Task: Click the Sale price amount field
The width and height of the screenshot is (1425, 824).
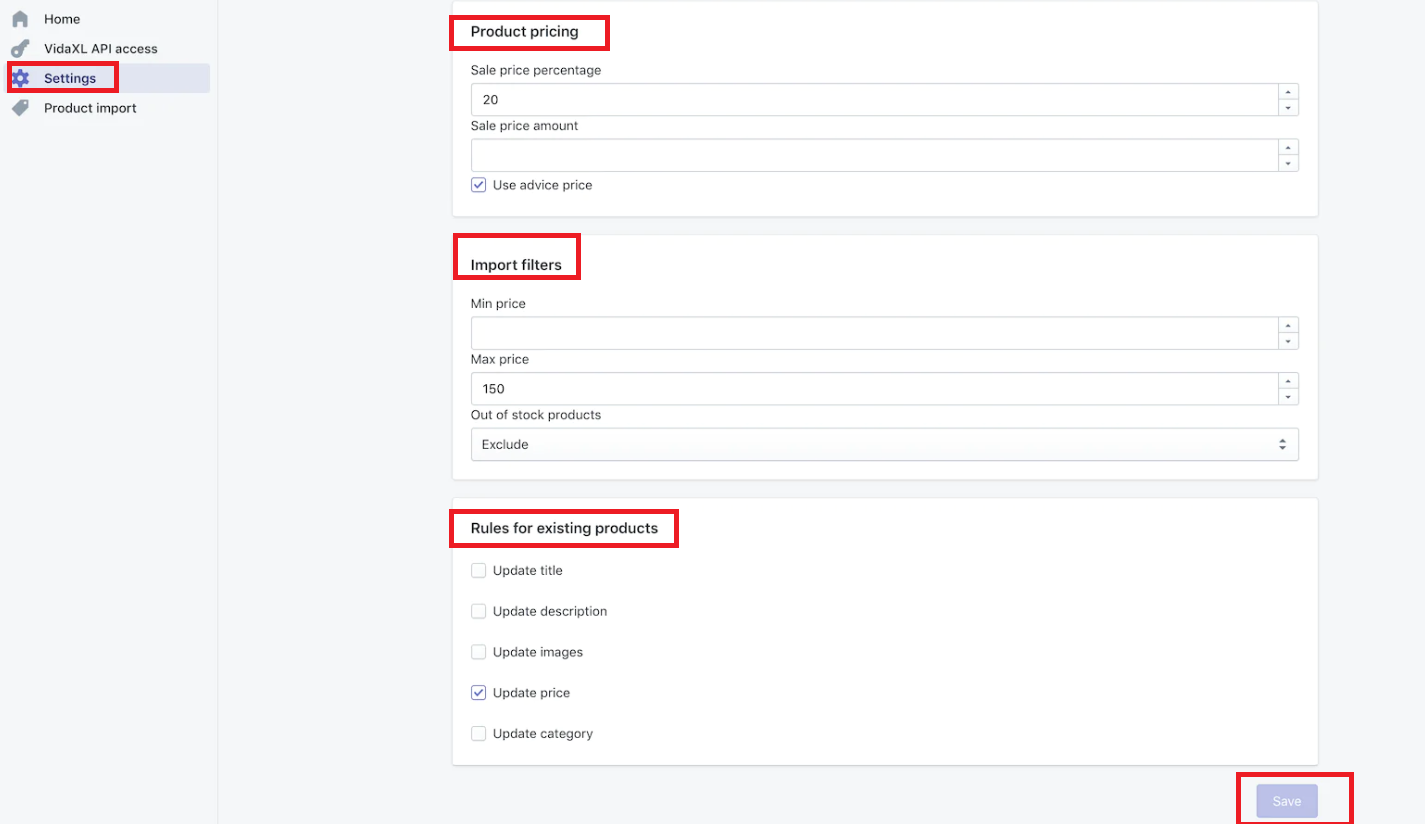Action: pyautogui.click(x=874, y=155)
